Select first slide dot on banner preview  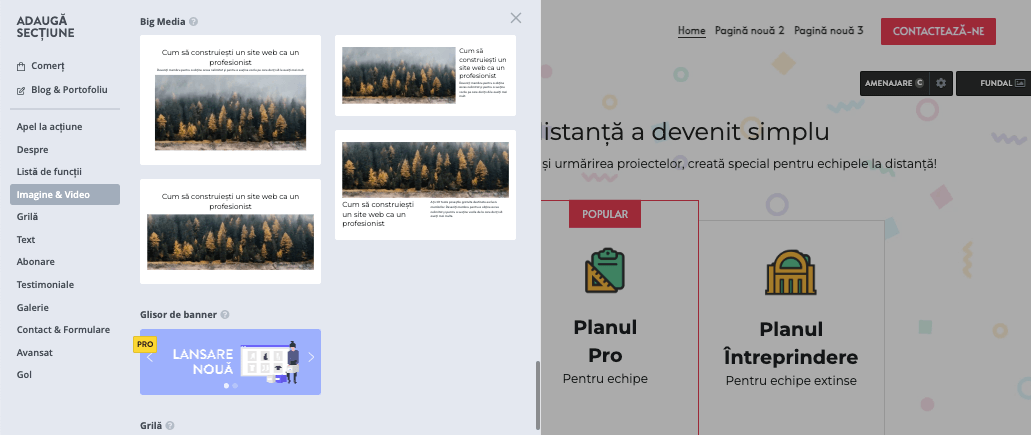pyautogui.click(x=226, y=386)
